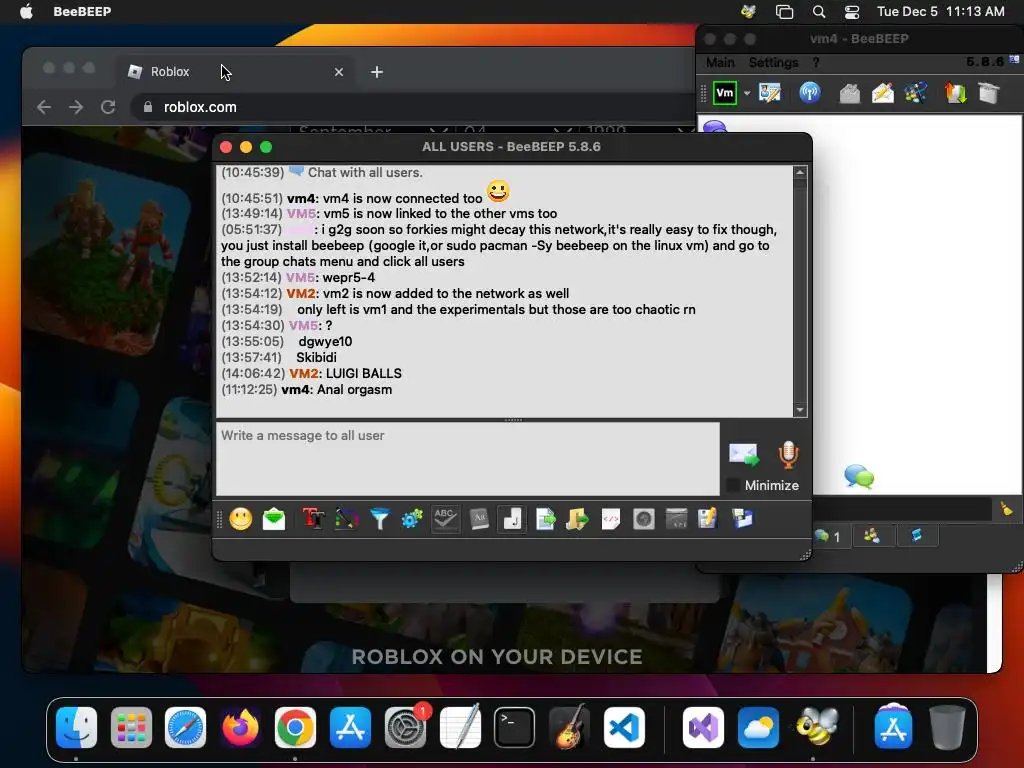This screenshot has height=768, width=1024.
Task: Check the Minimize checkbox in chat window
Action: pos(733,485)
